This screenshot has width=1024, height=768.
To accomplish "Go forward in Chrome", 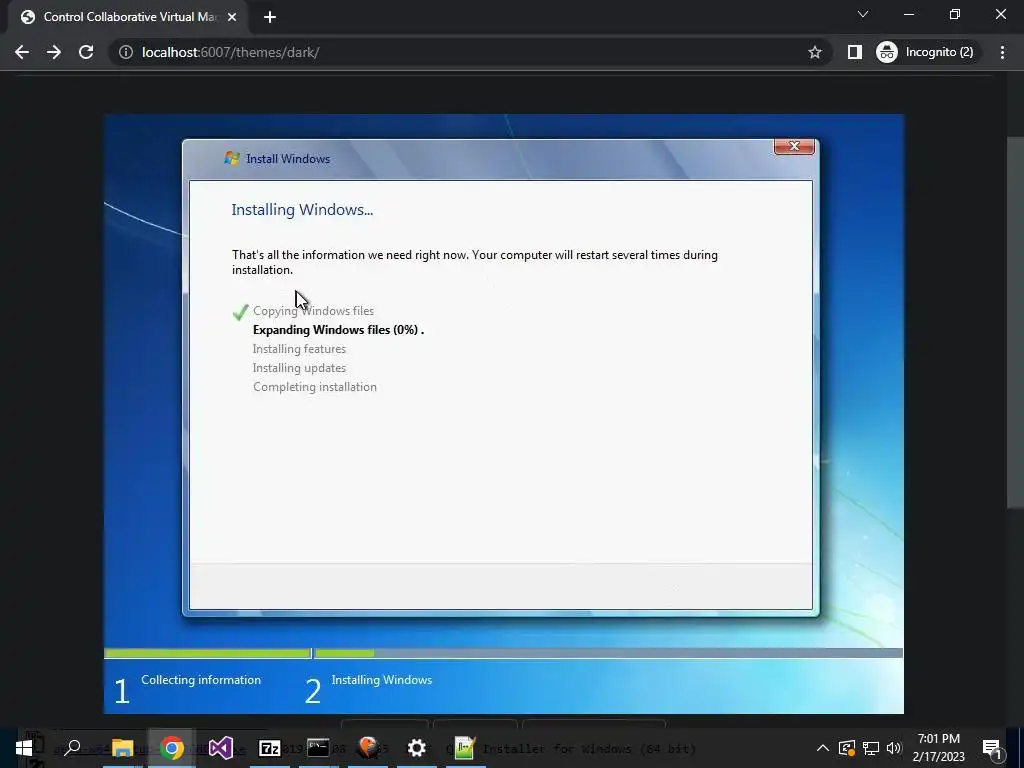I will click(x=54, y=52).
